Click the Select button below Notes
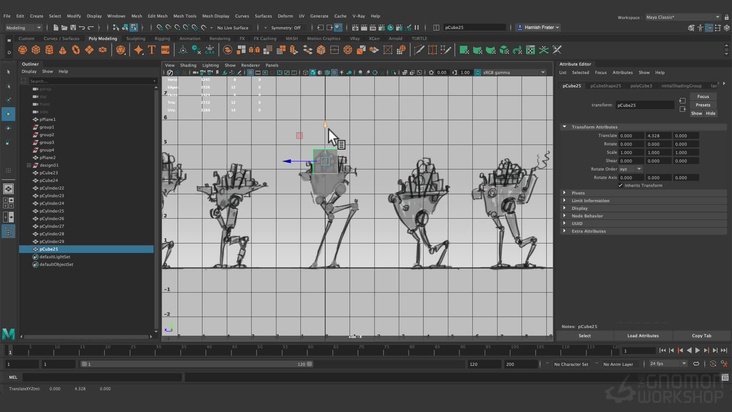The image size is (732, 412). coord(584,336)
